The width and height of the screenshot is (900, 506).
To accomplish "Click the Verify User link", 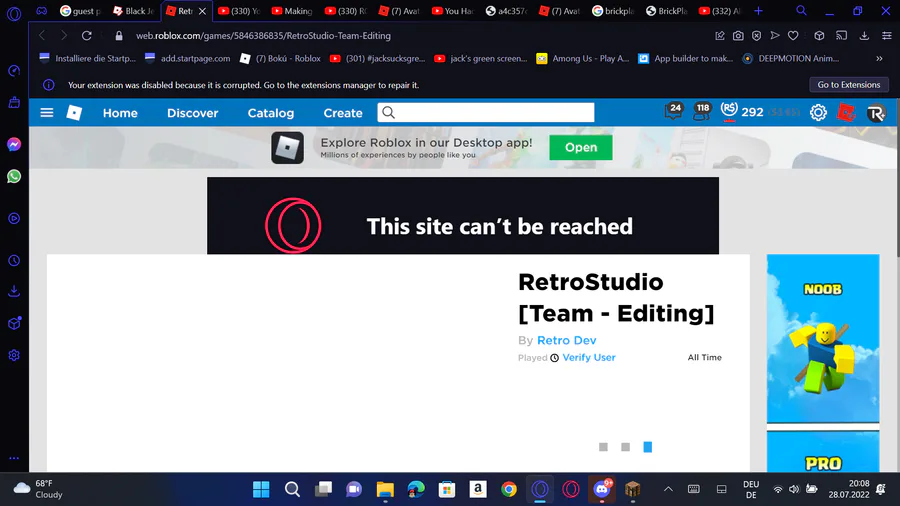I will (588, 357).
